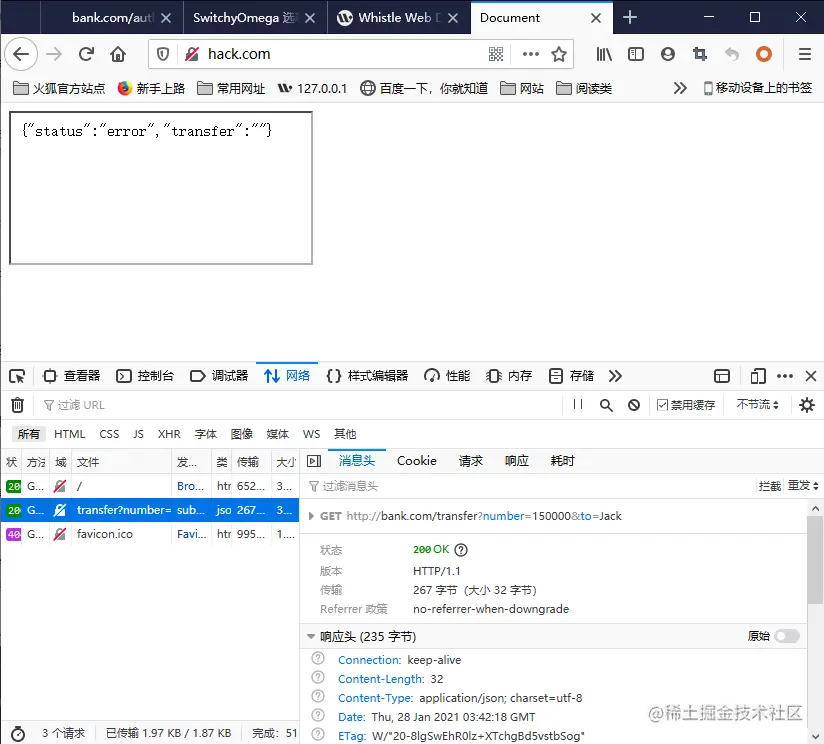This screenshot has height=744, width=824.
Task: Switch to the Inspector (查看器) tab
Action: [71, 376]
